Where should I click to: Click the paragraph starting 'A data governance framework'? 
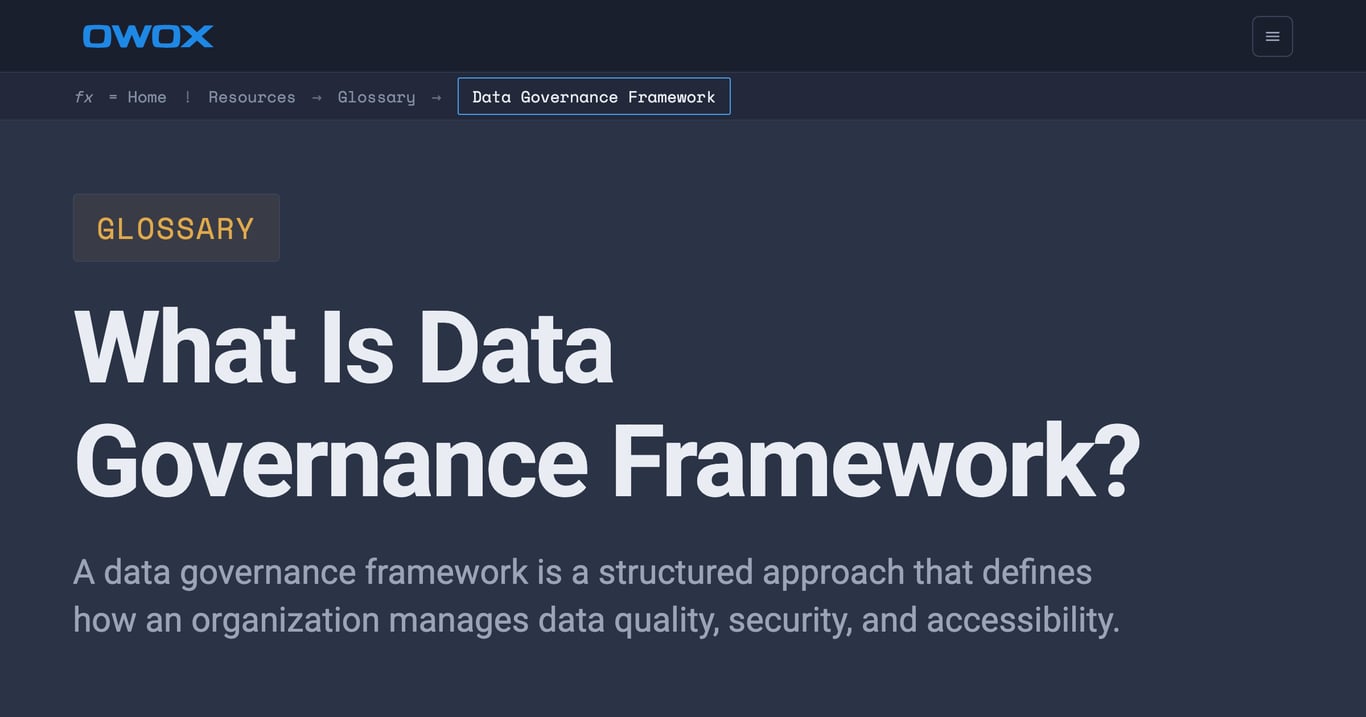tap(597, 596)
